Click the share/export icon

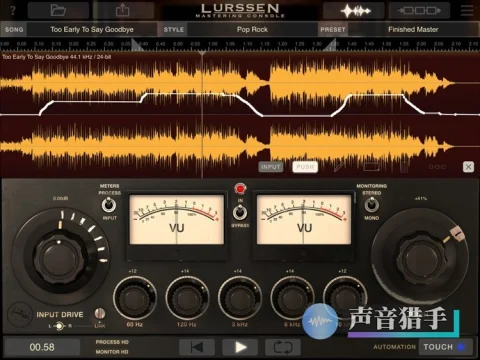(122, 10)
